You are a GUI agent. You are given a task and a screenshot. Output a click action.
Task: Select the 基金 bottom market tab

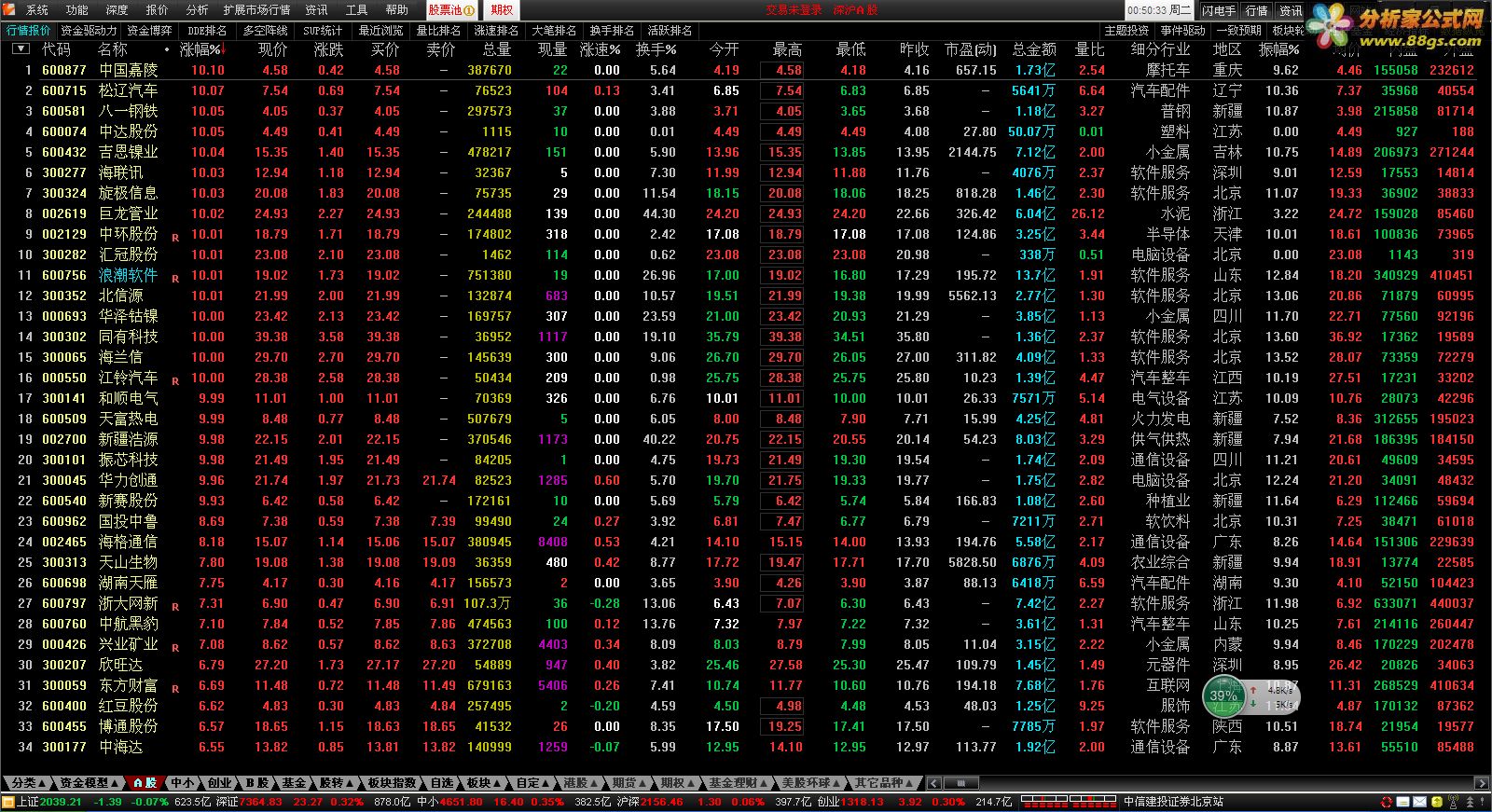point(294,783)
